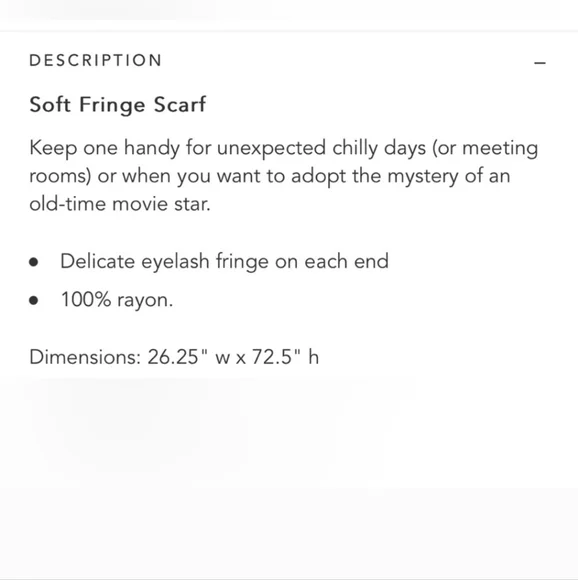Collapse the Description section using minus icon
578x580 pixels.
point(540,63)
